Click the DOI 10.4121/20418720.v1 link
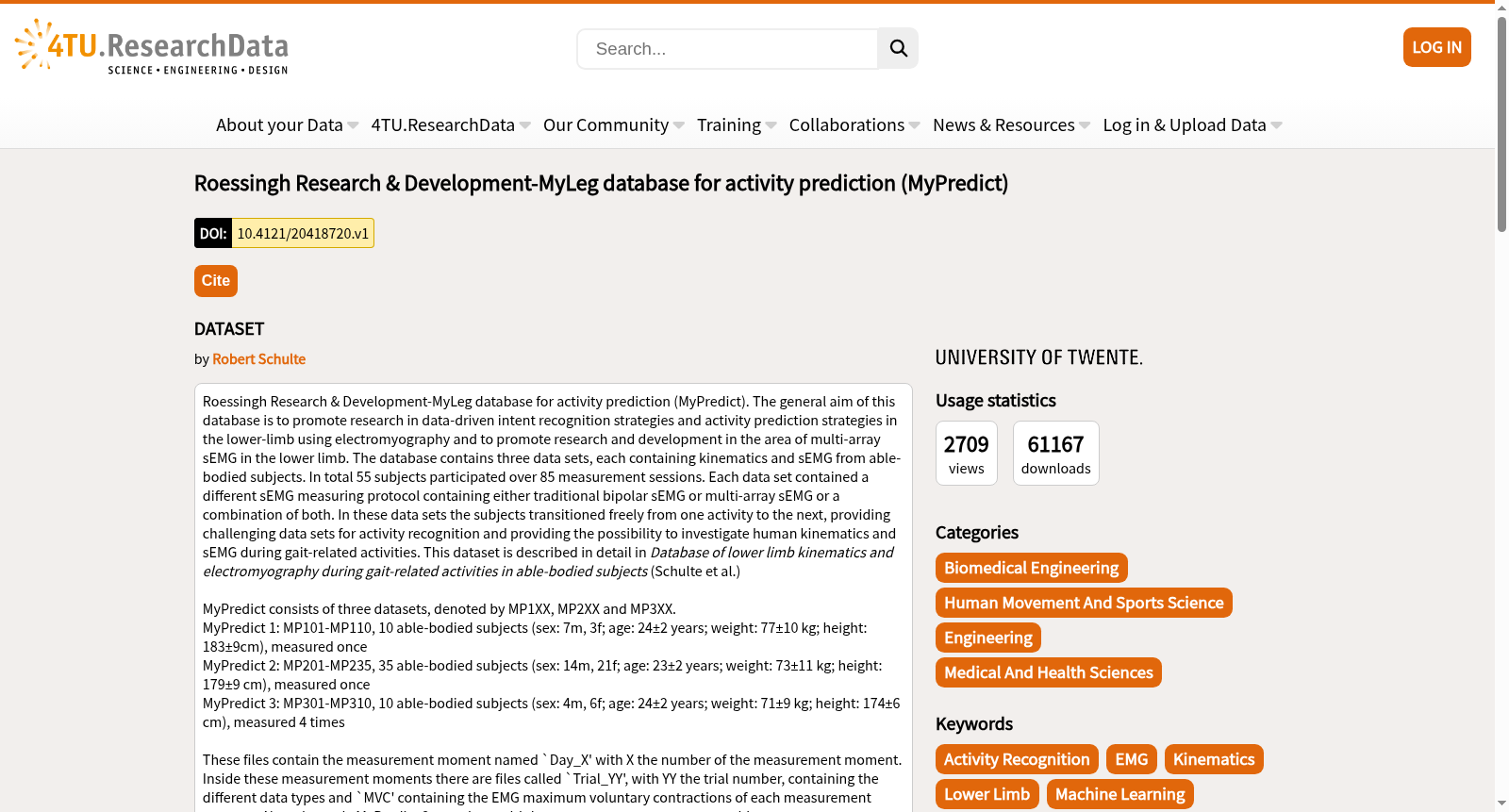Image resolution: width=1509 pixels, height=812 pixels. coord(303,233)
